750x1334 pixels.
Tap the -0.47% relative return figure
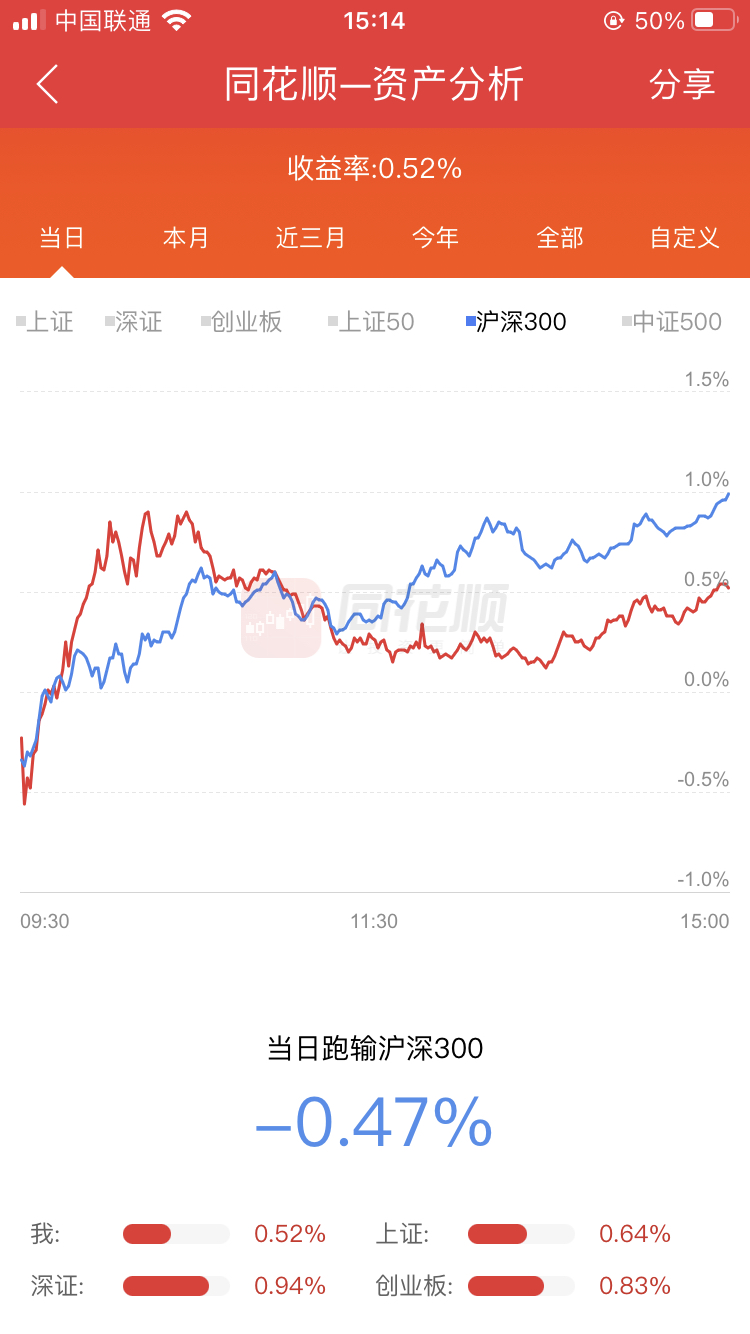(374, 1122)
